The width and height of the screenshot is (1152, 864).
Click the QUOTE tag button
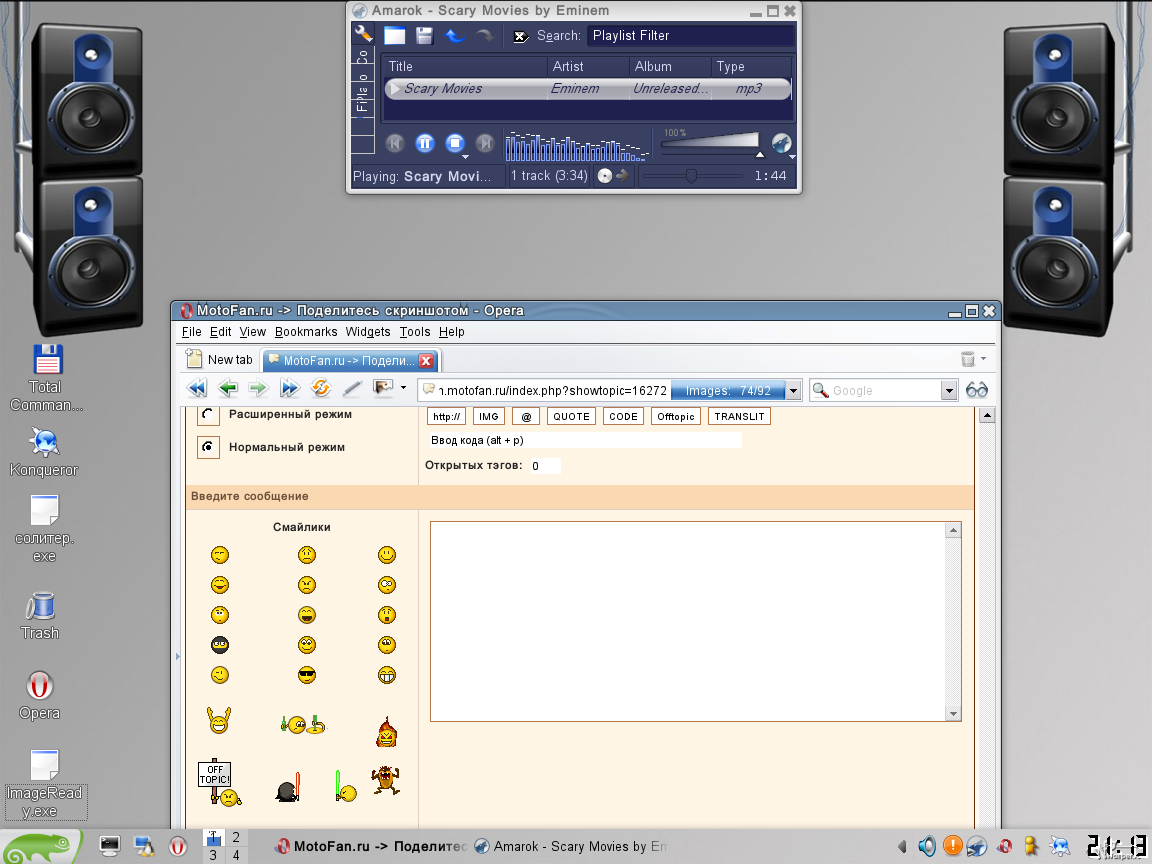pos(571,417)
